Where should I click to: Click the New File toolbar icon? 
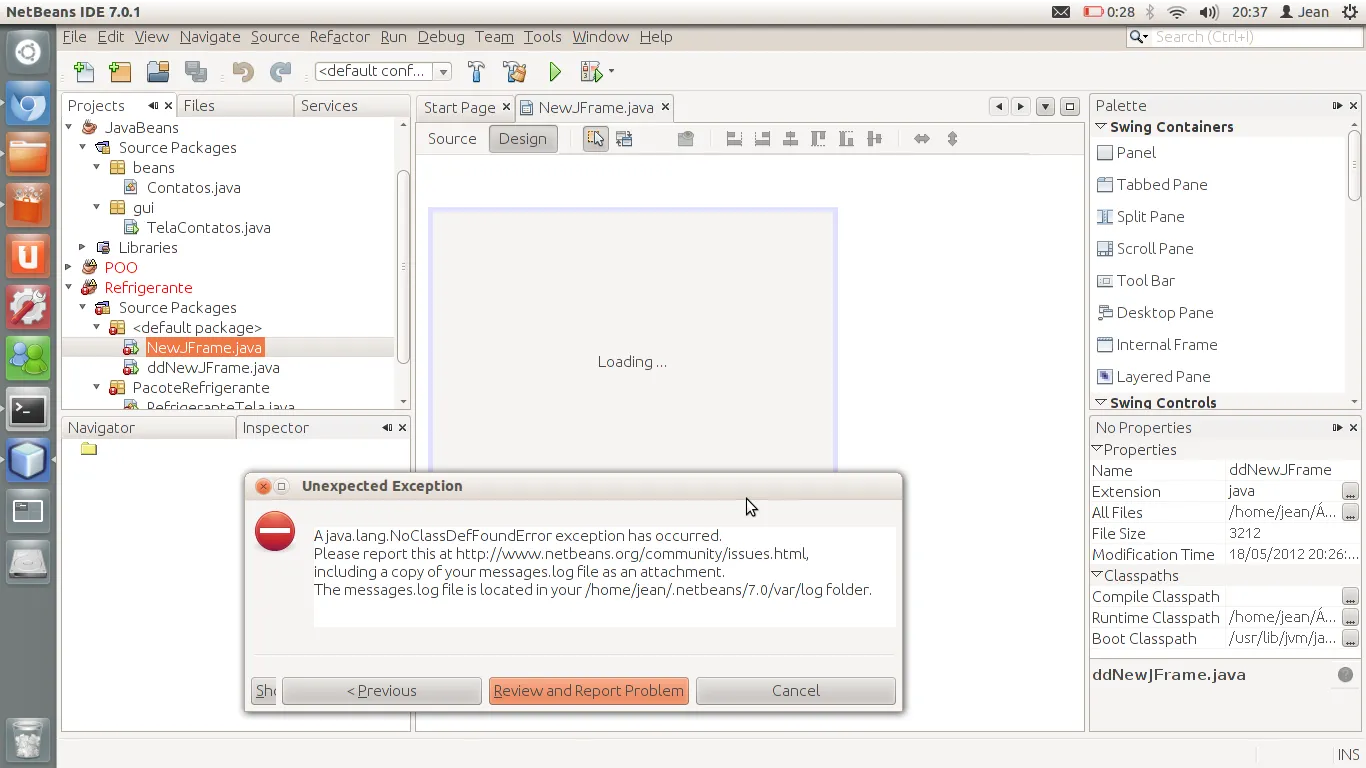[x=84, y=72]
